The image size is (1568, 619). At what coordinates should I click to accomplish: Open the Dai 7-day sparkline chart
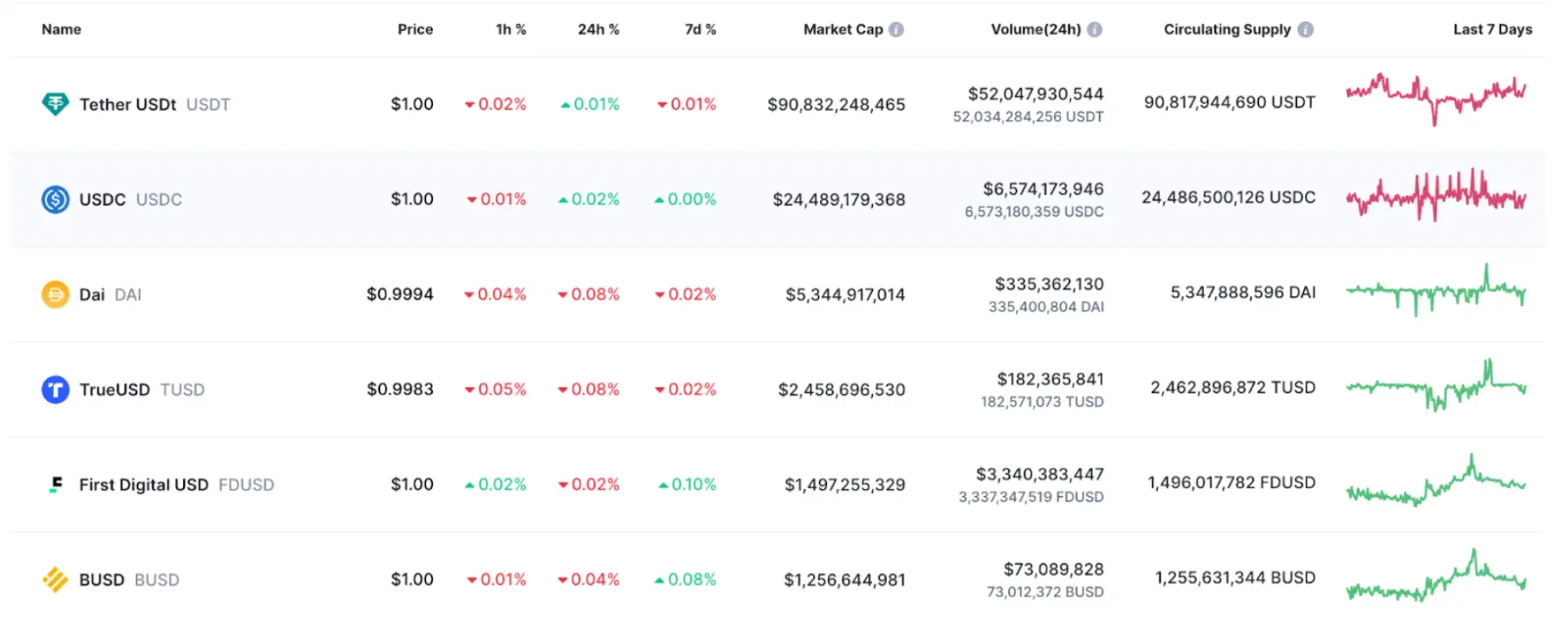[1435, 292]
